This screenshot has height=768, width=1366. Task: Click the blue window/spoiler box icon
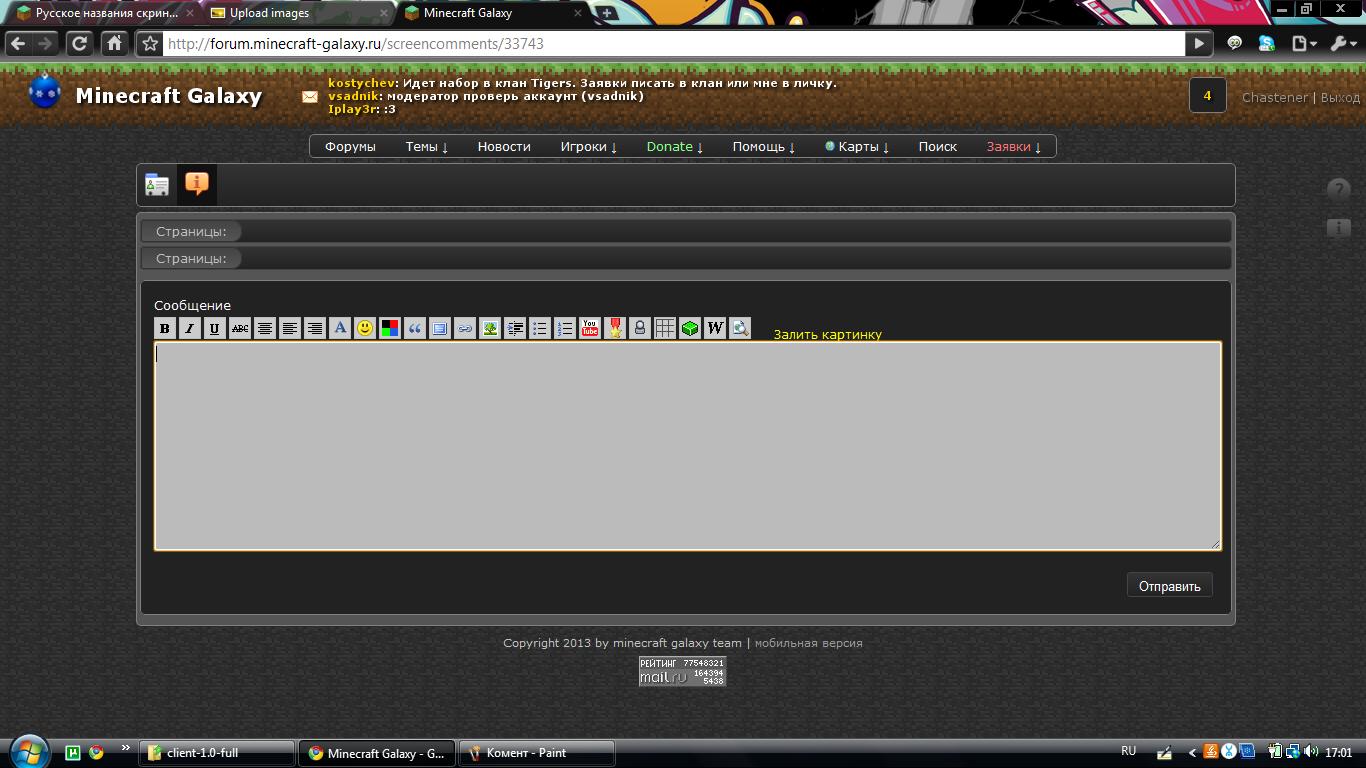coord(440,328)
